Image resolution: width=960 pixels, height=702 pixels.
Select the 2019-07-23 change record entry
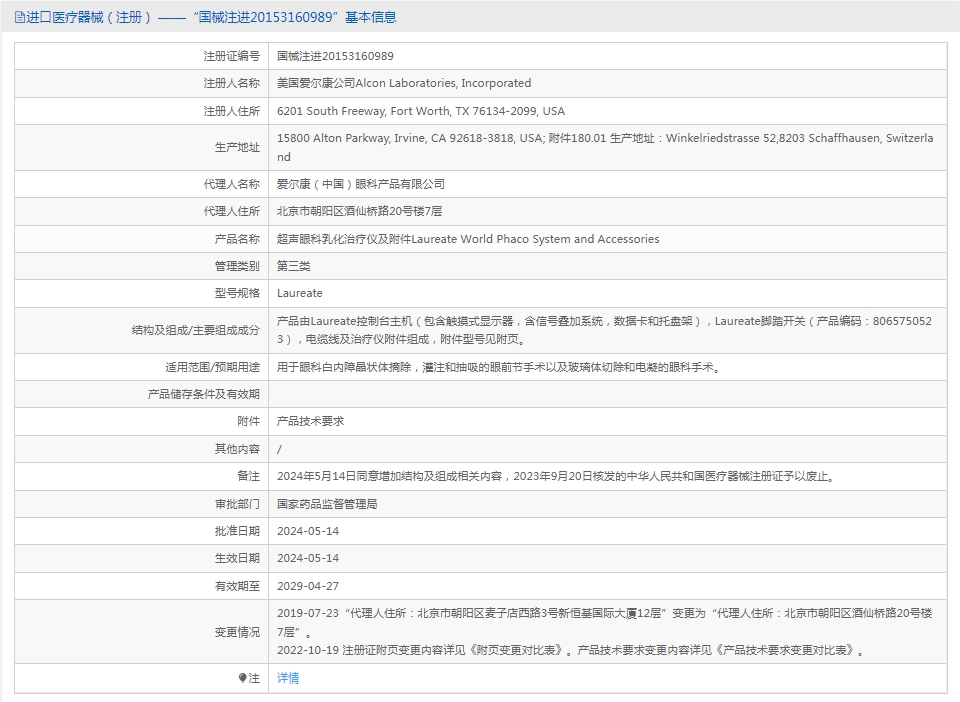click(x=604, y=622)
